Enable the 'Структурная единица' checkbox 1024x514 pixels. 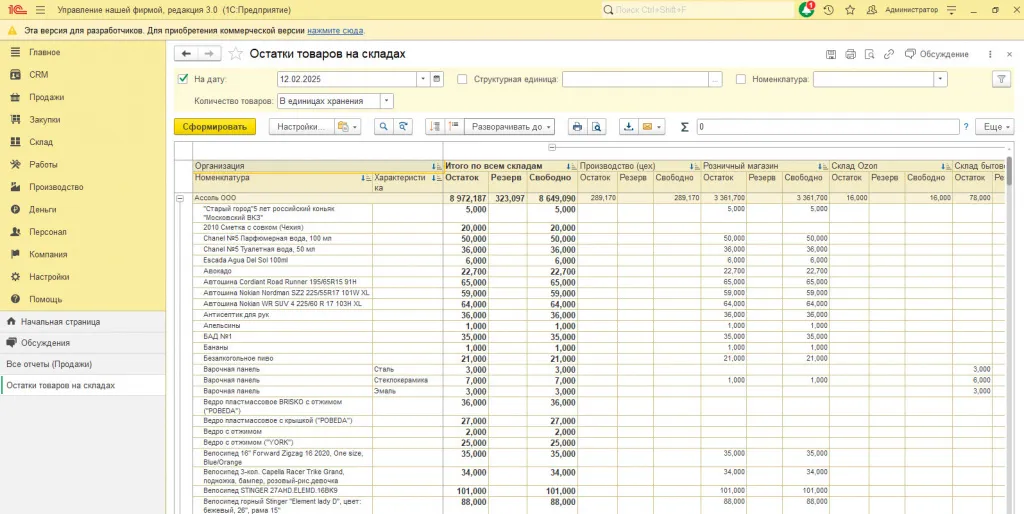(462, 79)
